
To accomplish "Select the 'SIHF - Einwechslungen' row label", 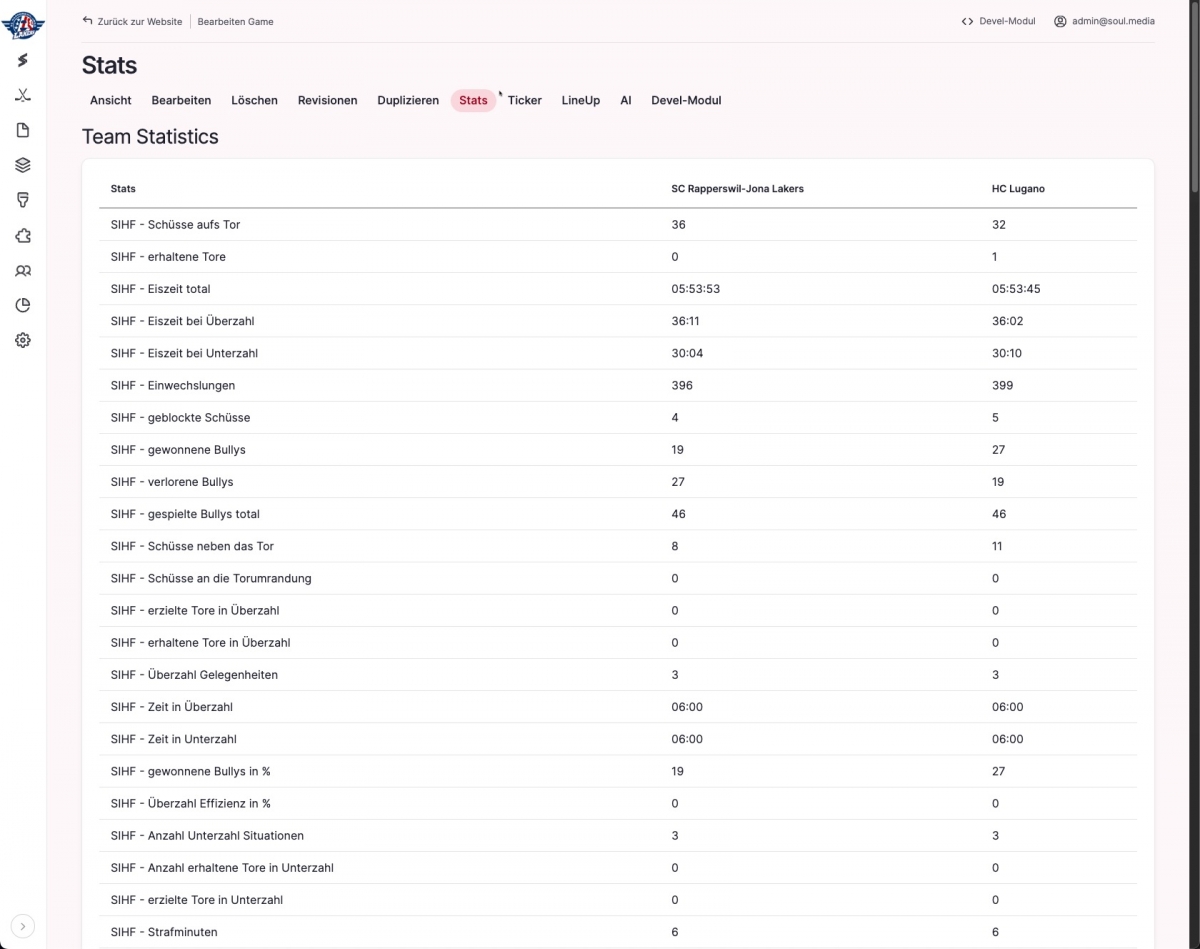I will coord(173,385).
